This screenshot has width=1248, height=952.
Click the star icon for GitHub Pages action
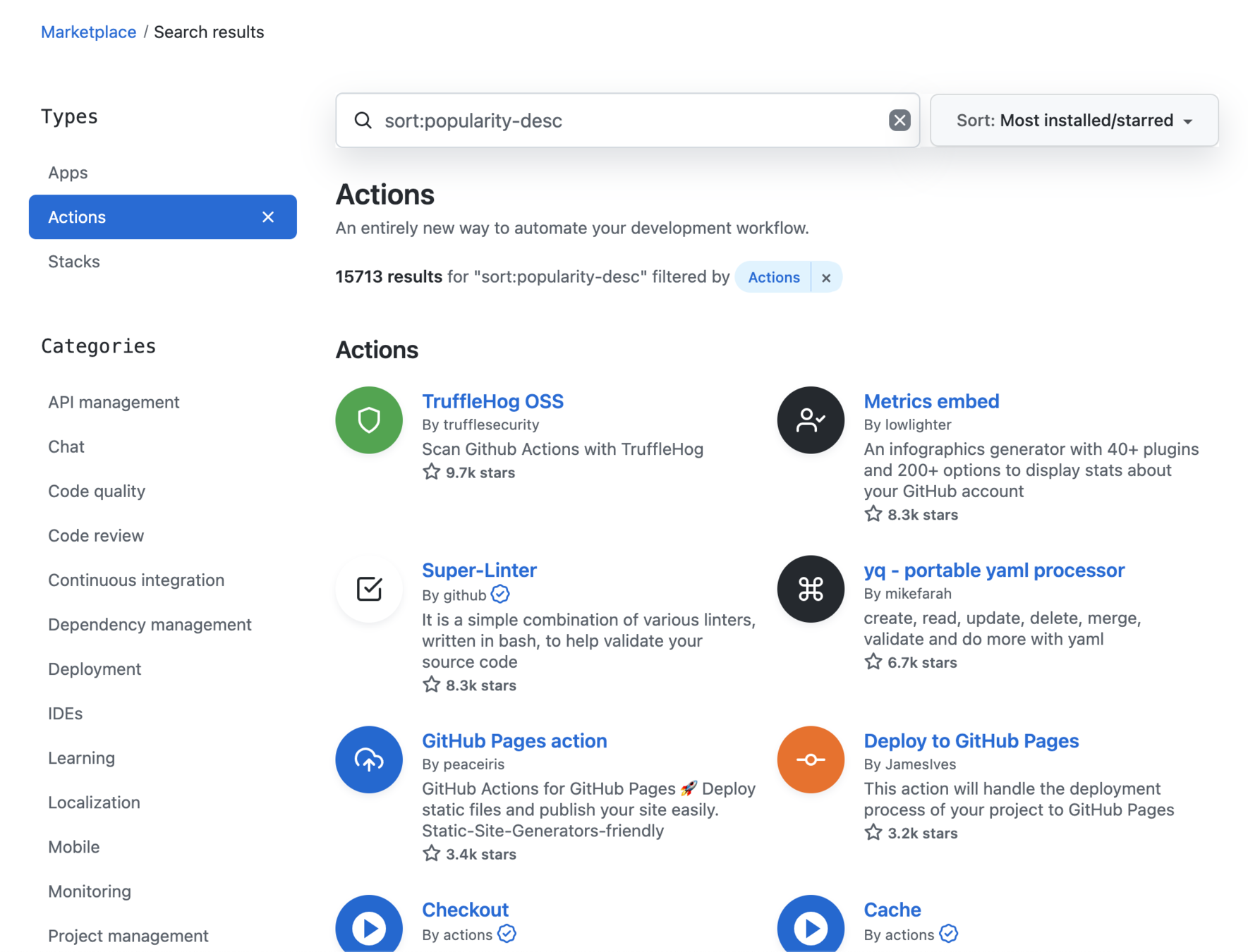click(x=432, y=853)
